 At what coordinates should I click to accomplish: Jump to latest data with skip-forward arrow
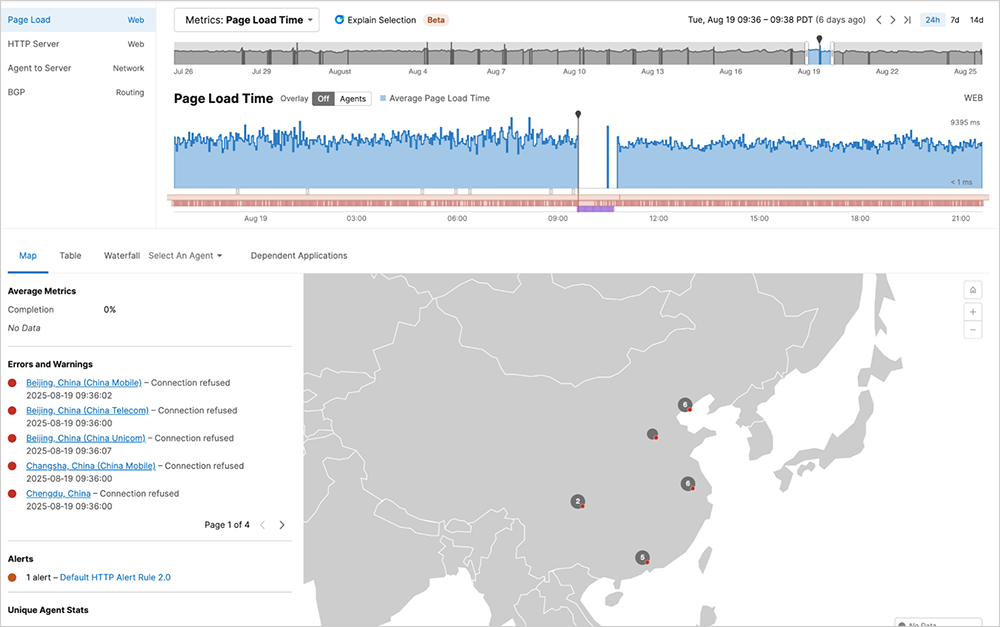click(x=905, y=18)
